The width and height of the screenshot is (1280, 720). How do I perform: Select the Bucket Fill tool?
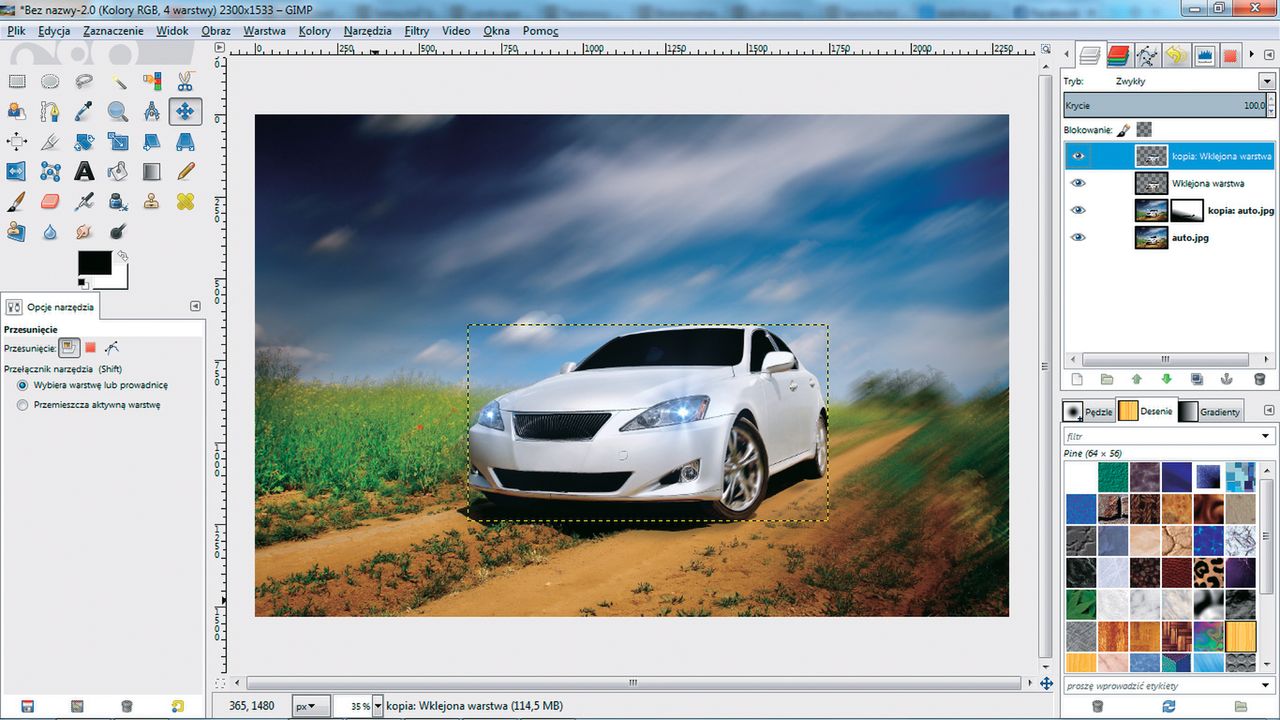(x=118, y=171)
